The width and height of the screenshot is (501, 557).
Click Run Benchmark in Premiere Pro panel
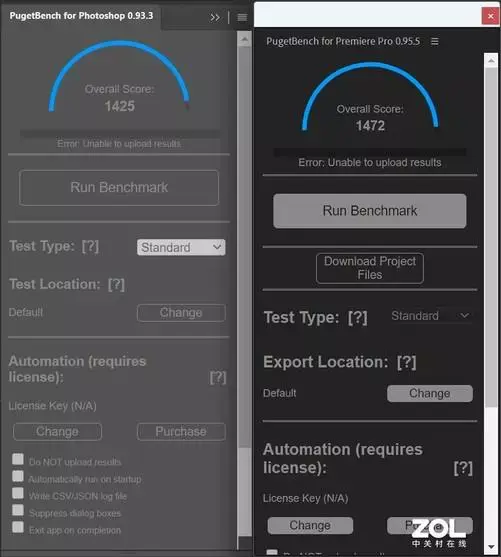click(370, 211)
